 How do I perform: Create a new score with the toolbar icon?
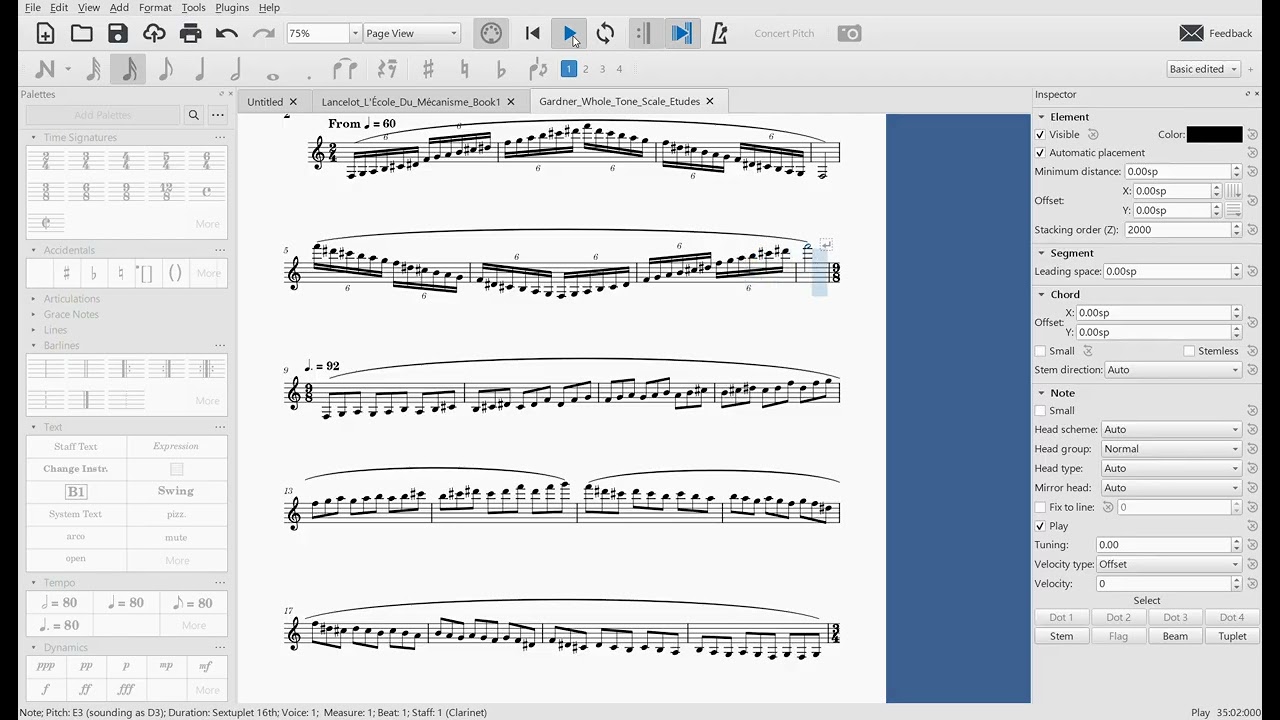point(45,33)
